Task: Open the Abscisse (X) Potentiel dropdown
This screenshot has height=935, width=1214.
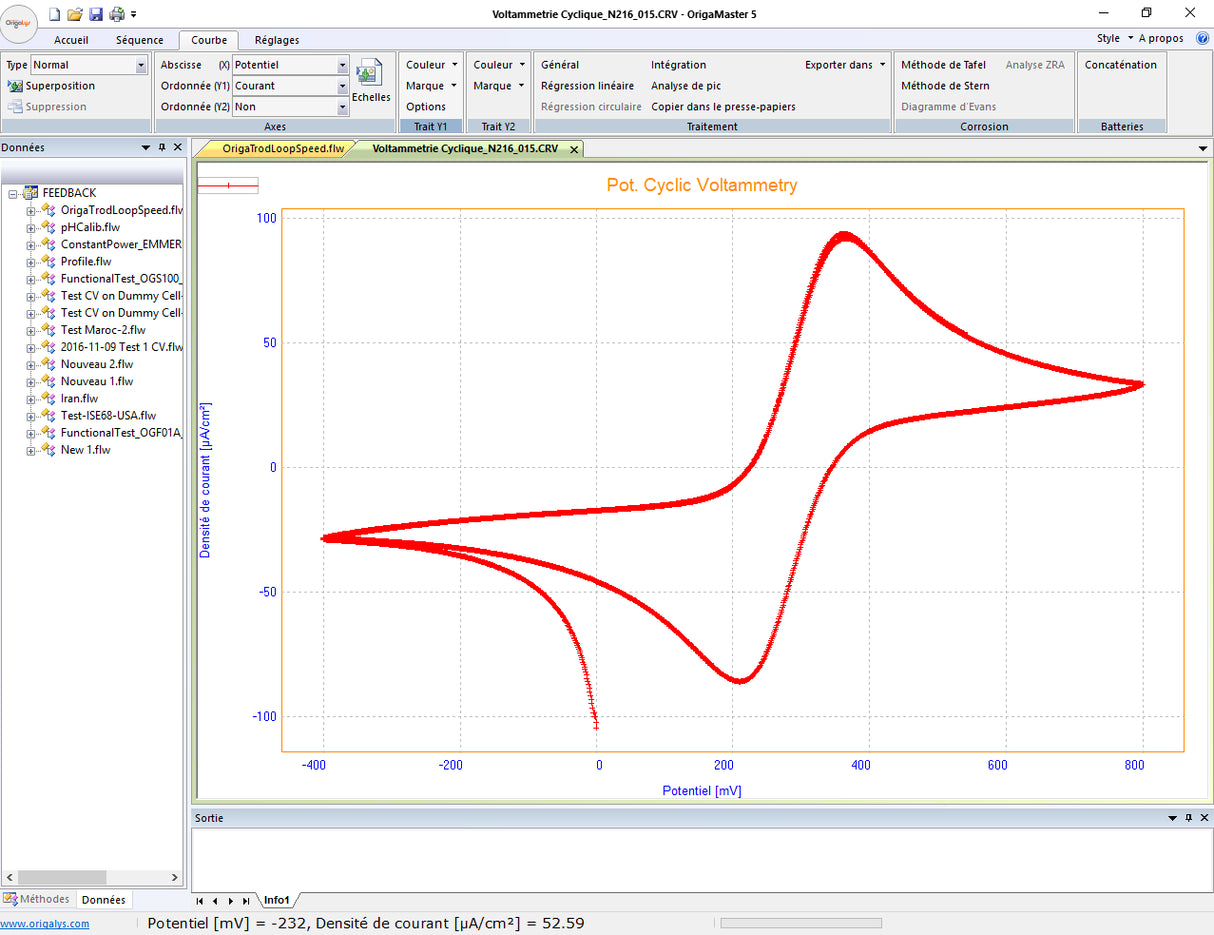Action: click(342, 65)
